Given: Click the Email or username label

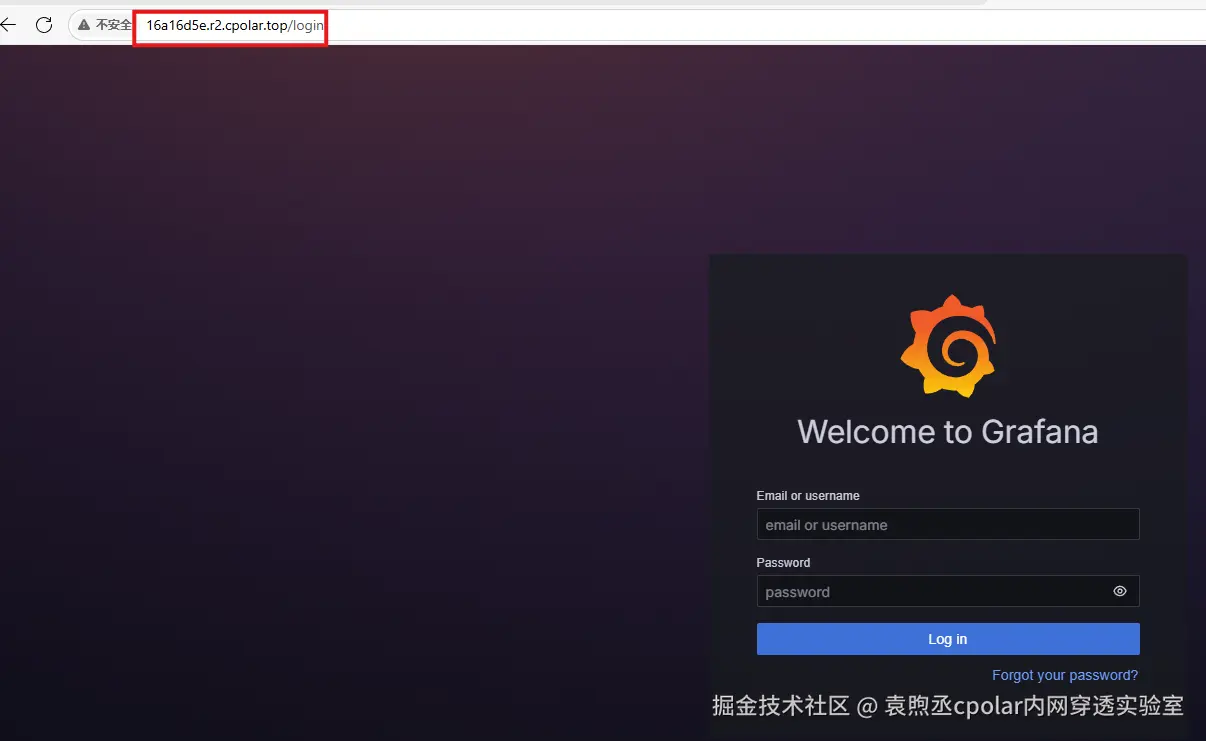Looking at the screenshot, I should 808,496.
